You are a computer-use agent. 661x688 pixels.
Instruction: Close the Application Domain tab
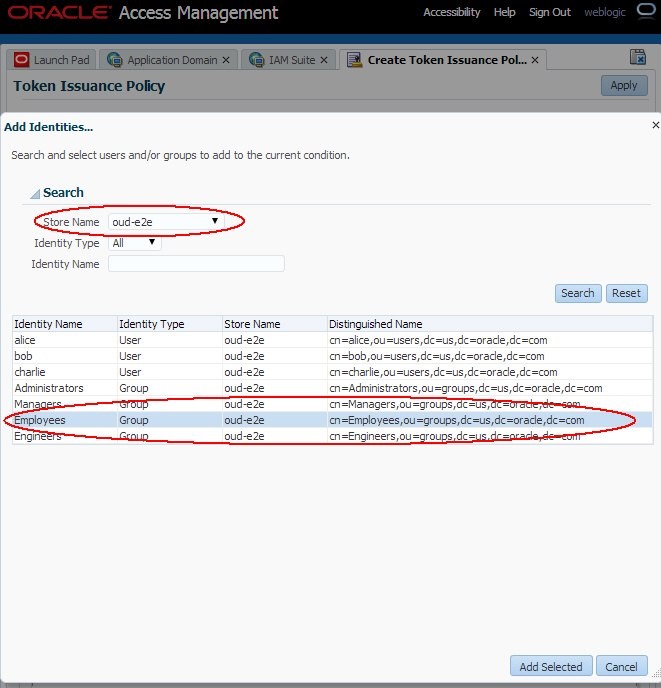point(226,60)
